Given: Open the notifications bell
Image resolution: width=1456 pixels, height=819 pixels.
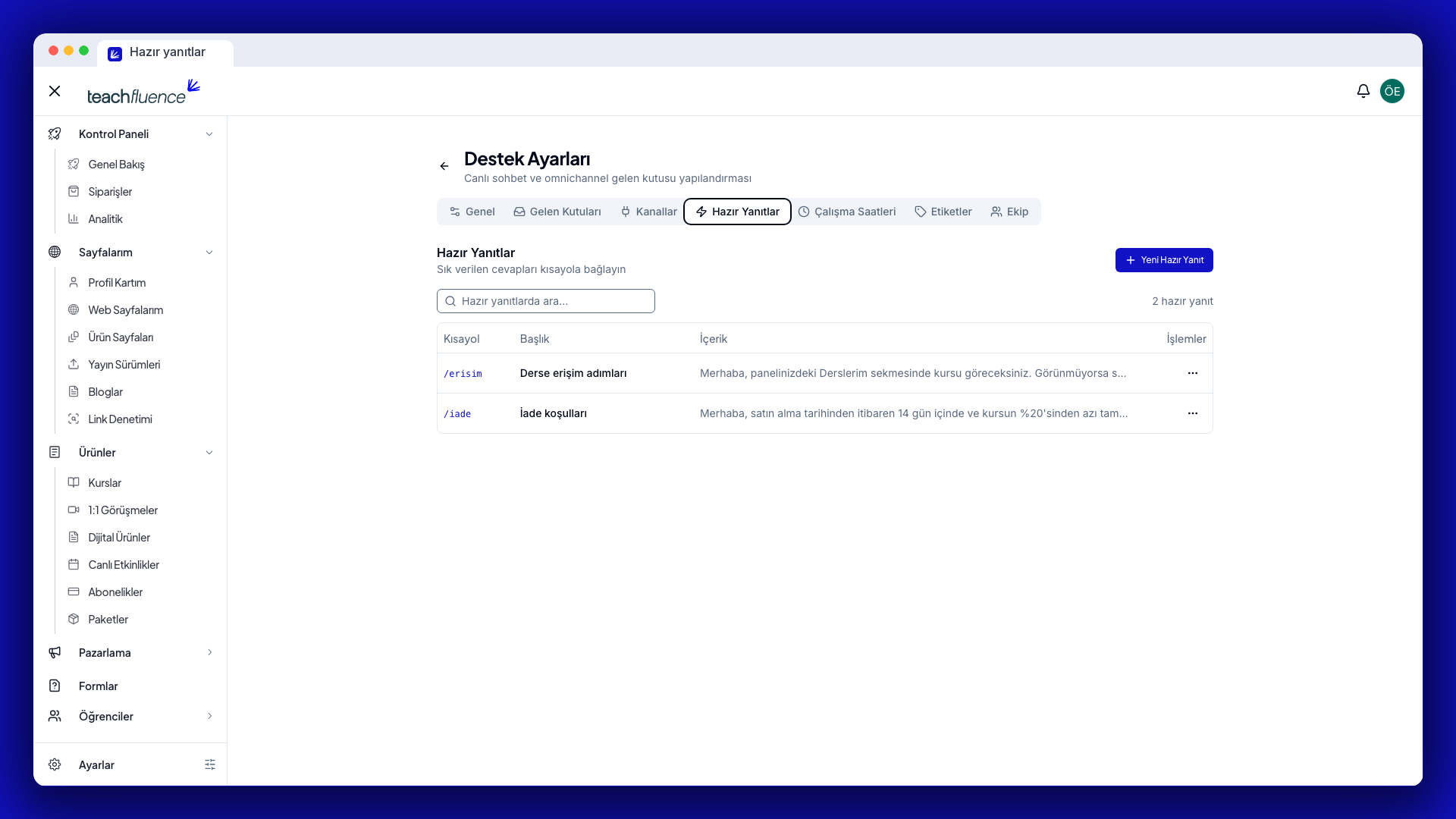Looking at the screenshot, I should pos(1363,91).
